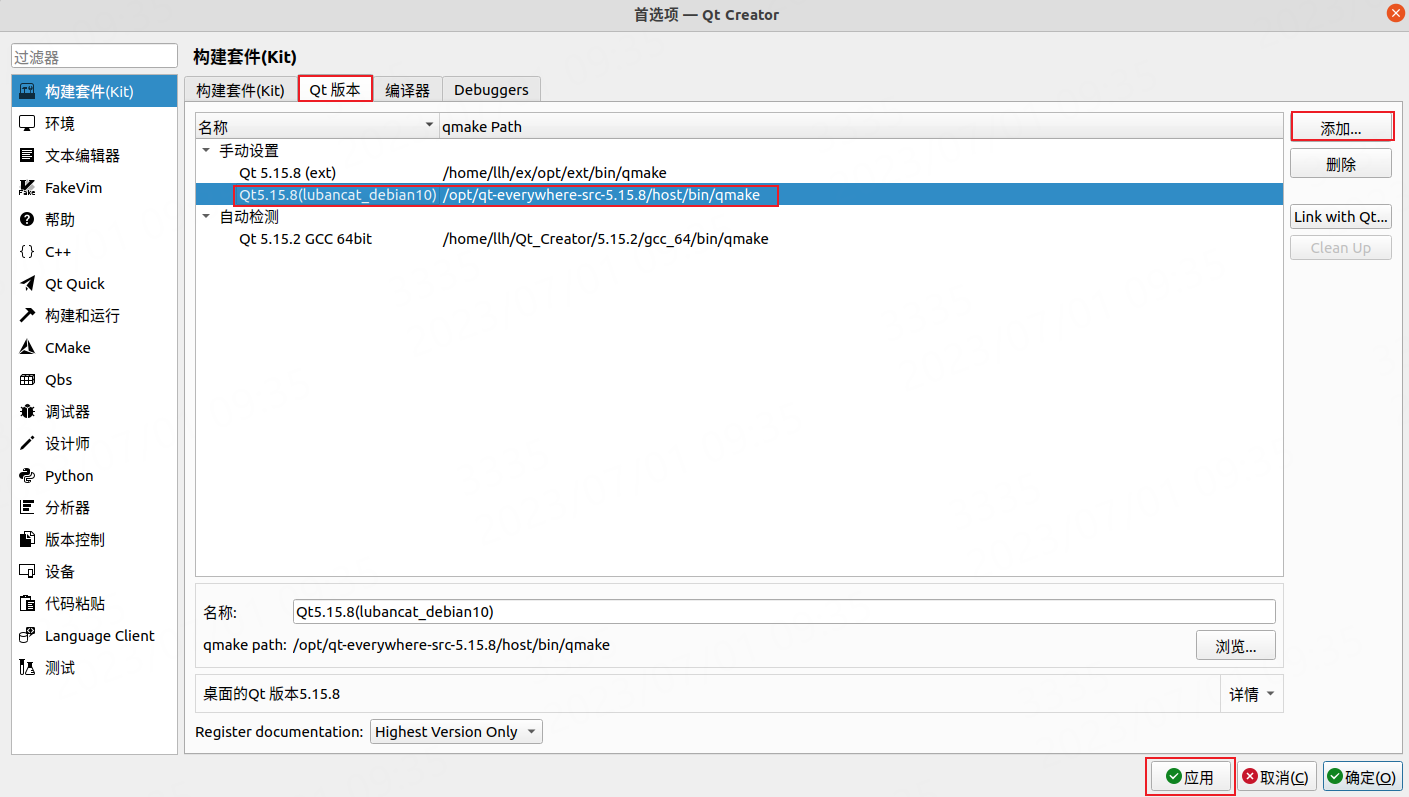
Task: Select the Qt5.15.8(lubancat_debian10) row
Action: pos(739,195)
